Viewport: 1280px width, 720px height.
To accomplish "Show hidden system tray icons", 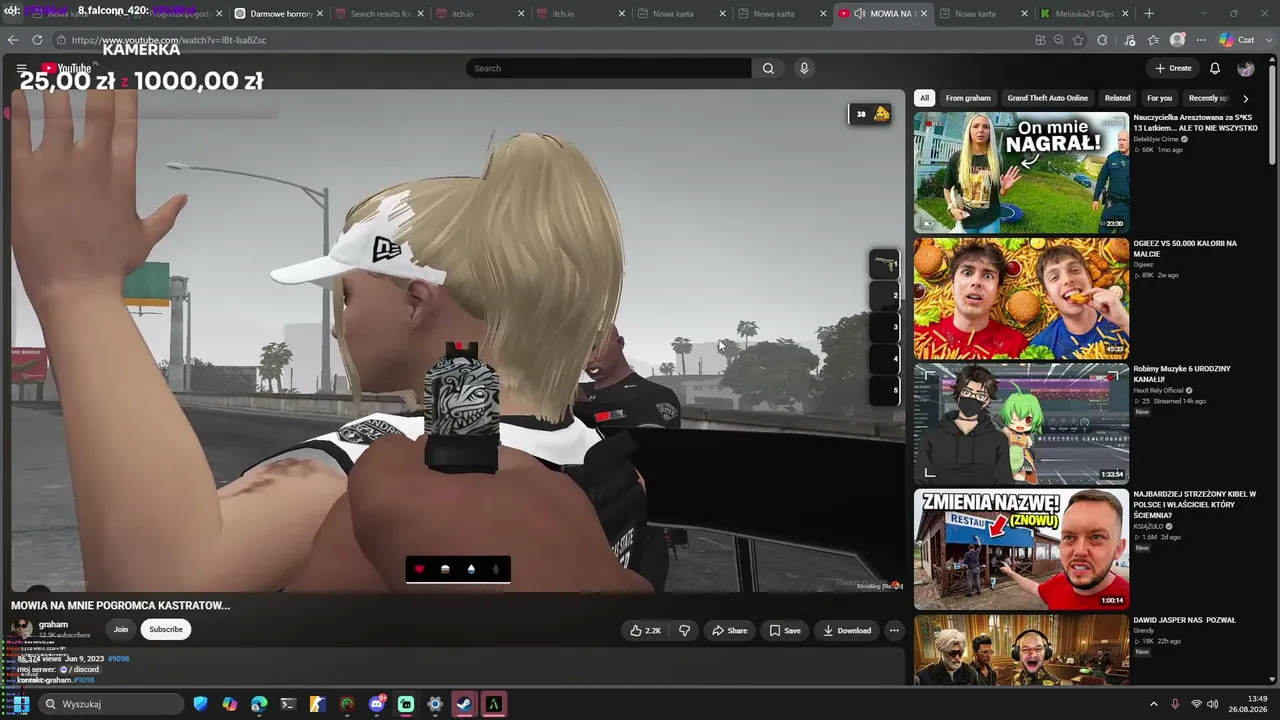I will pos(1153,704).
